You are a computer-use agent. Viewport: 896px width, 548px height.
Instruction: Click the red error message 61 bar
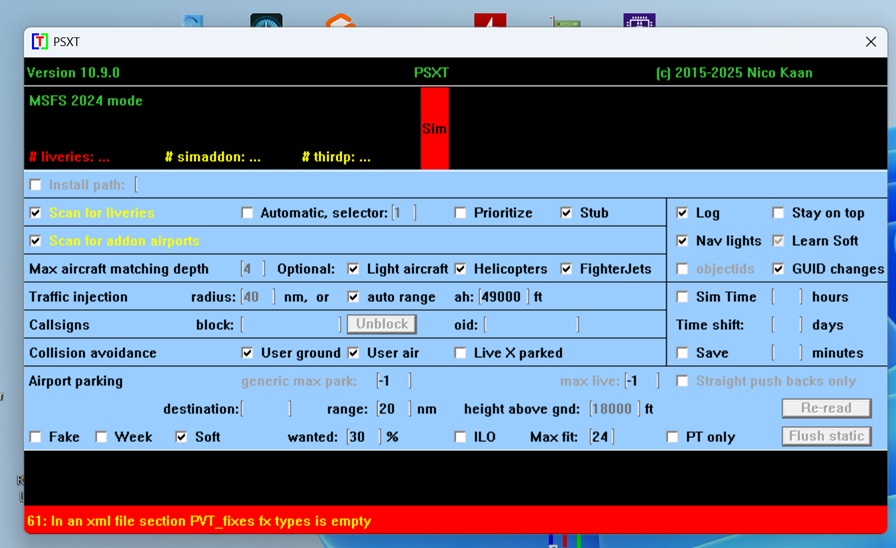[455, 520]
